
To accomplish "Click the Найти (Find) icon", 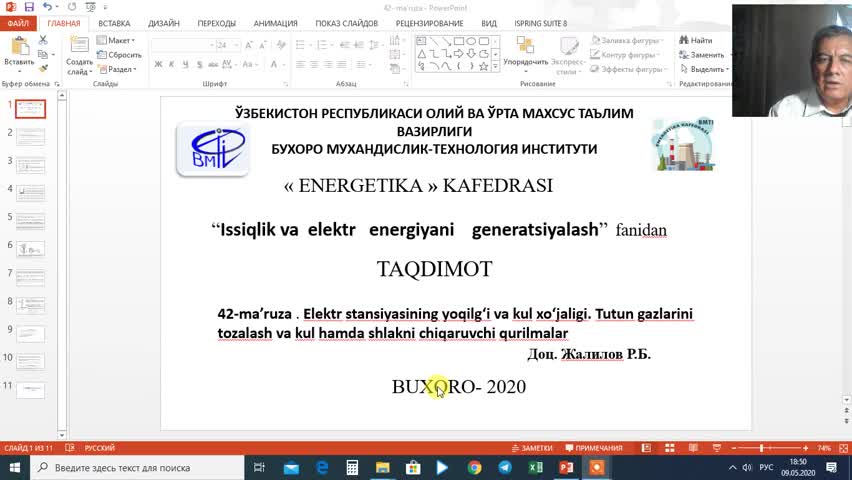I will coord(695,40).
